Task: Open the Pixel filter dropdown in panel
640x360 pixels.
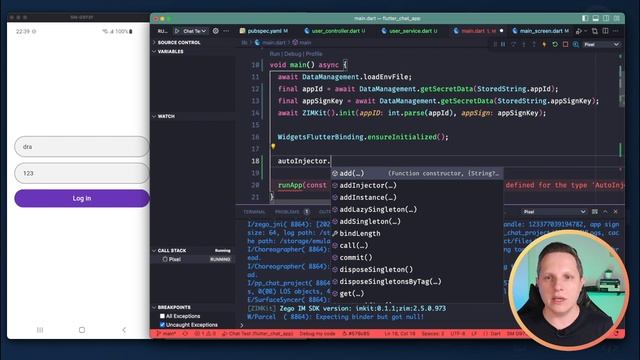Action: pyautogui.click(x=554, y=211)
